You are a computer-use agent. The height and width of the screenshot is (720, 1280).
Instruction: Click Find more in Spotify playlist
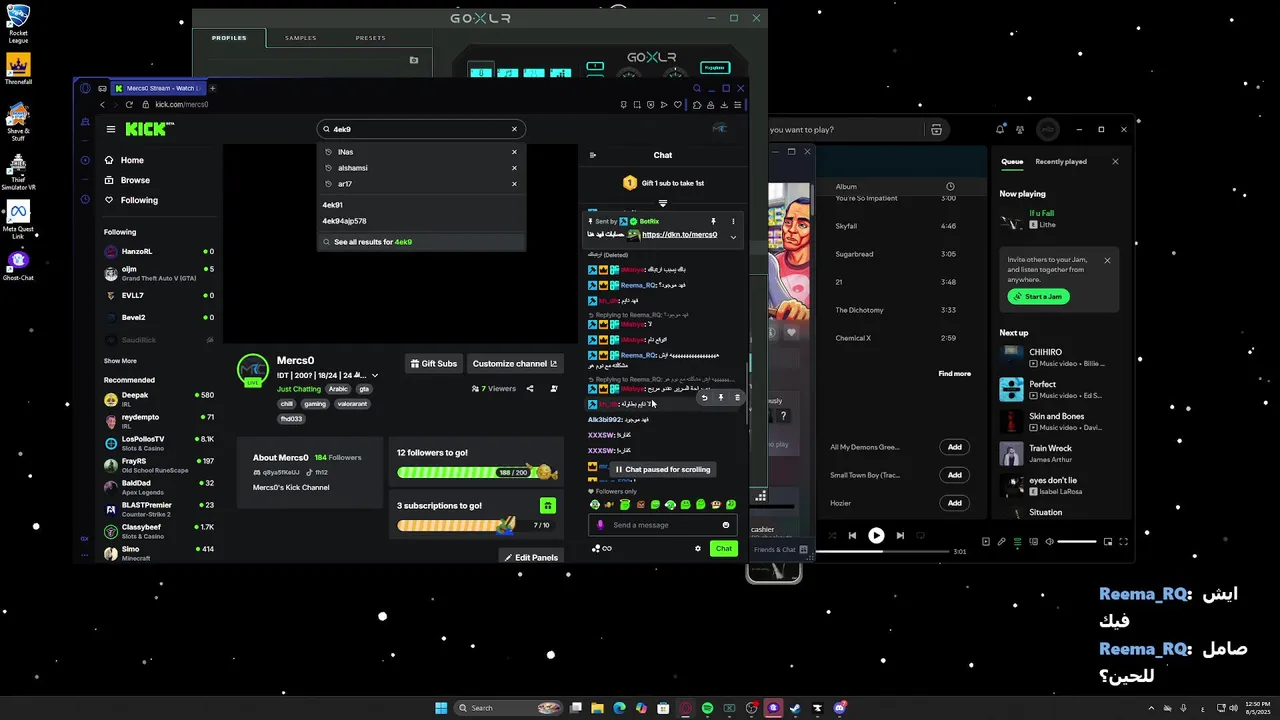tap(954, 373)
